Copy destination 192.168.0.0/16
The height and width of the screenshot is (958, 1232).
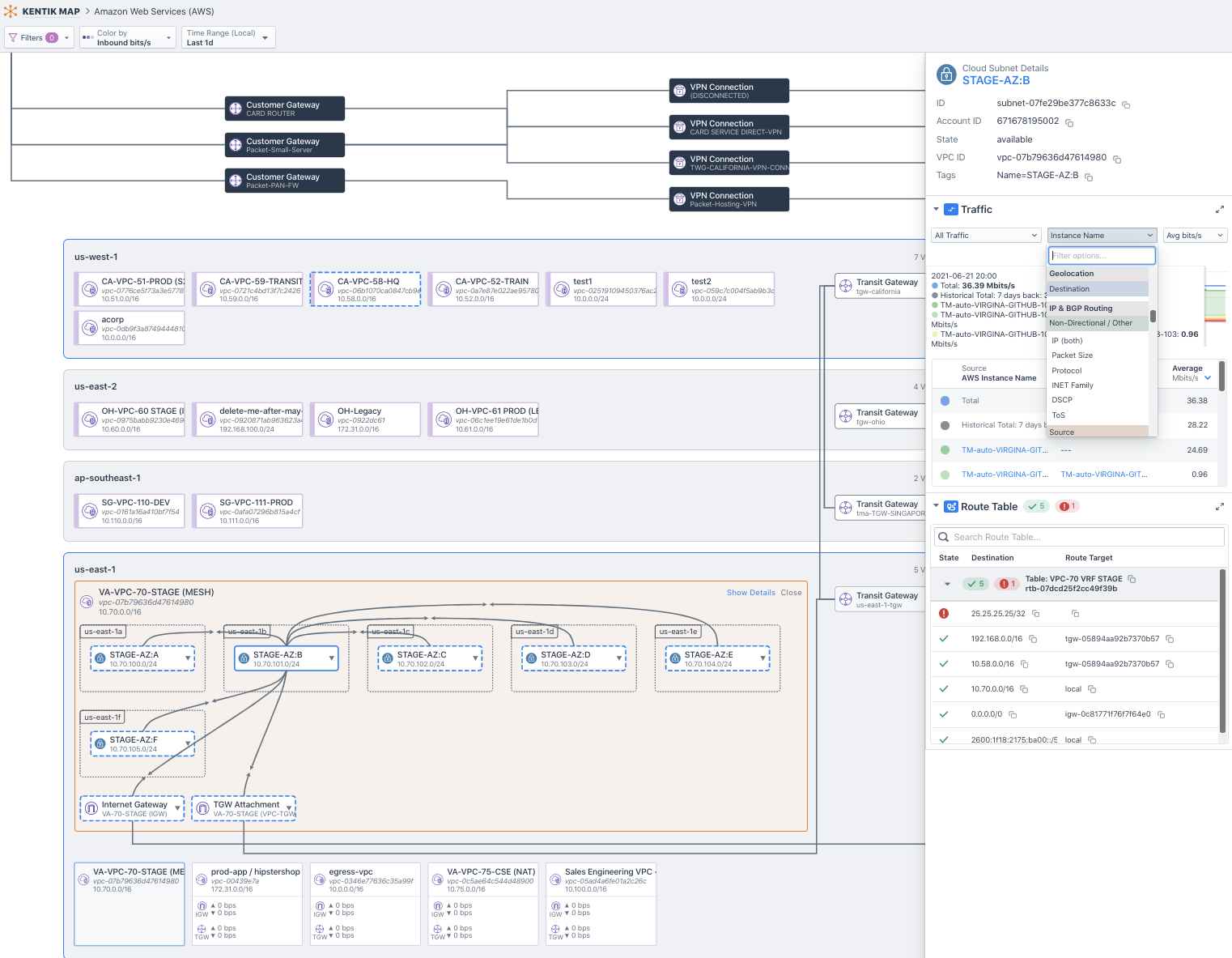(1033, 639)
